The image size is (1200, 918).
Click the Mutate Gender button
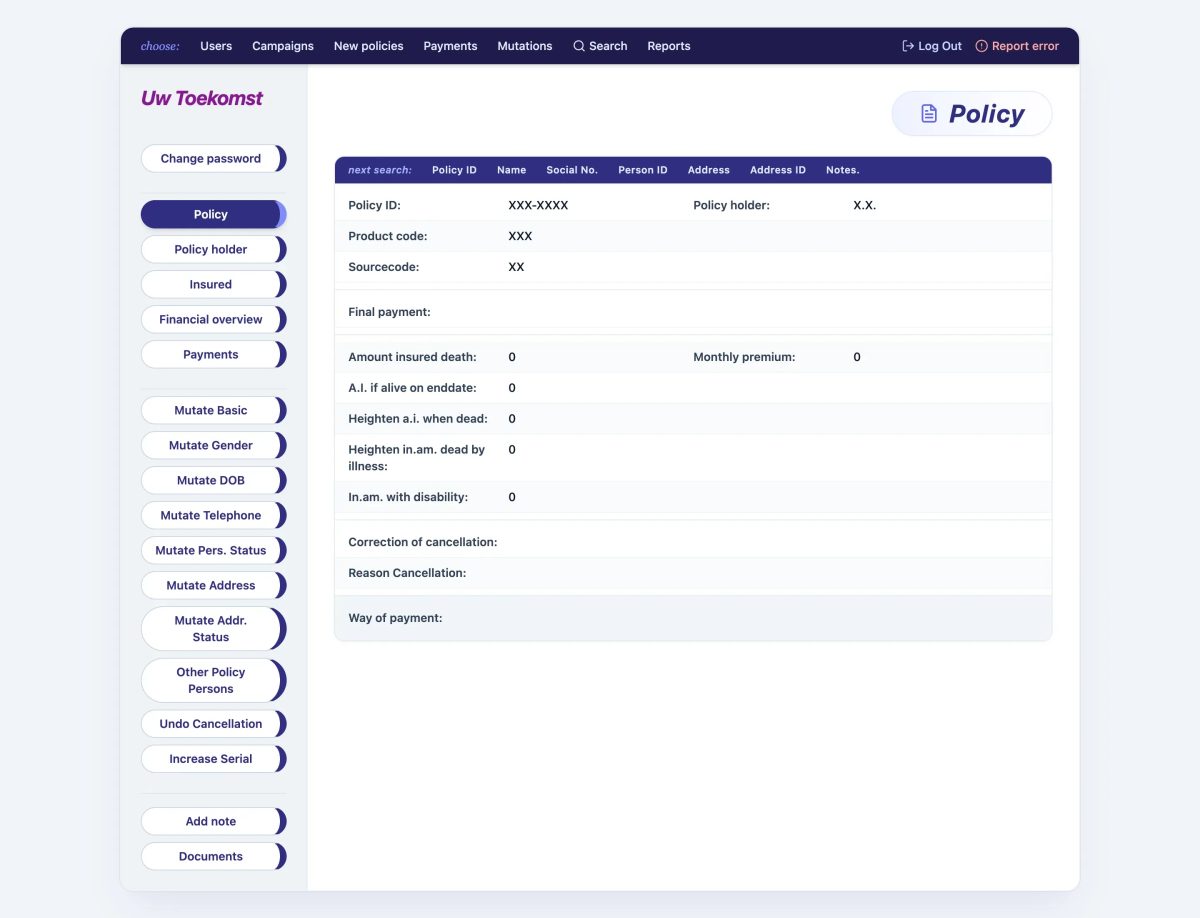click(213, 445)
